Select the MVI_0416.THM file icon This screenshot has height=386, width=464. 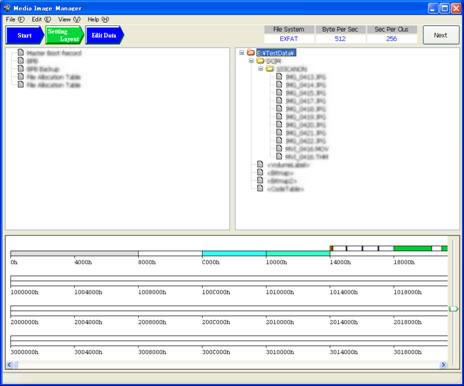(279, 157)
